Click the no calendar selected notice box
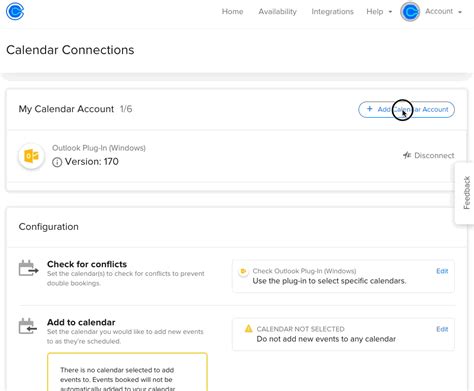Image resolution: width=474 pixels, height=391 pixels. click(127, 372)
